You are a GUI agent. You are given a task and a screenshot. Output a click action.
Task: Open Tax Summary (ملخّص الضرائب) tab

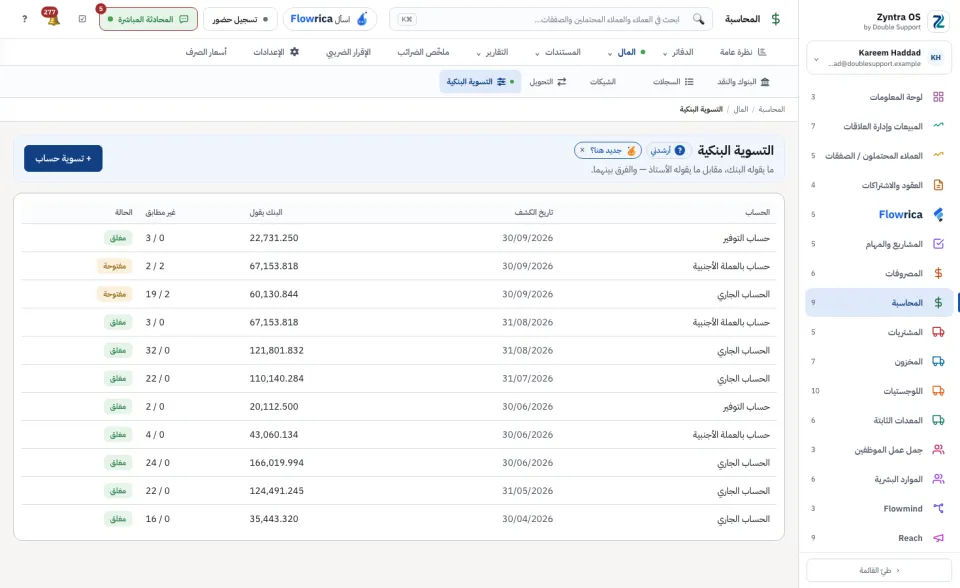[423, 52]
